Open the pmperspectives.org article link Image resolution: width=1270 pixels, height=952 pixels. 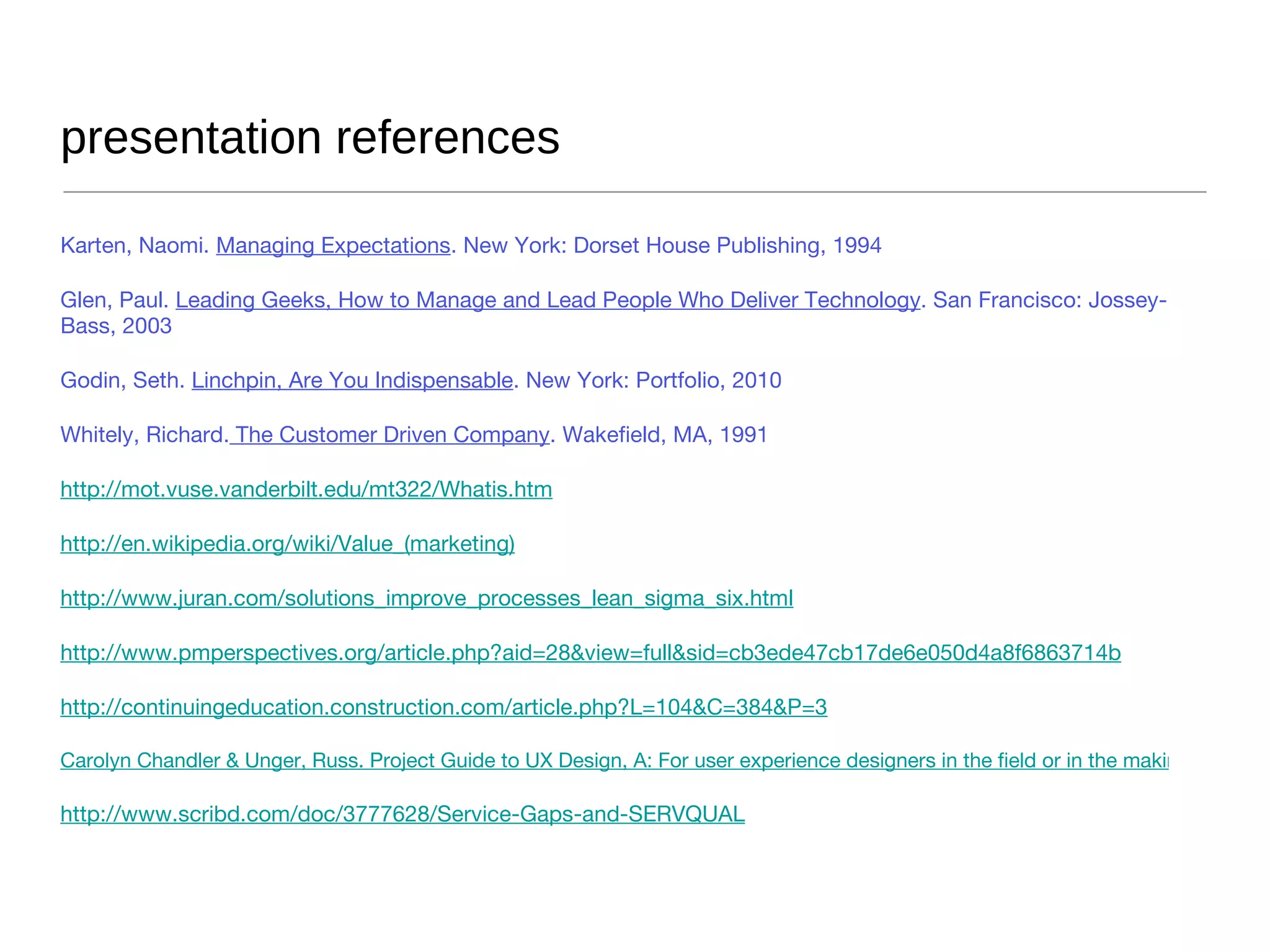590,653
